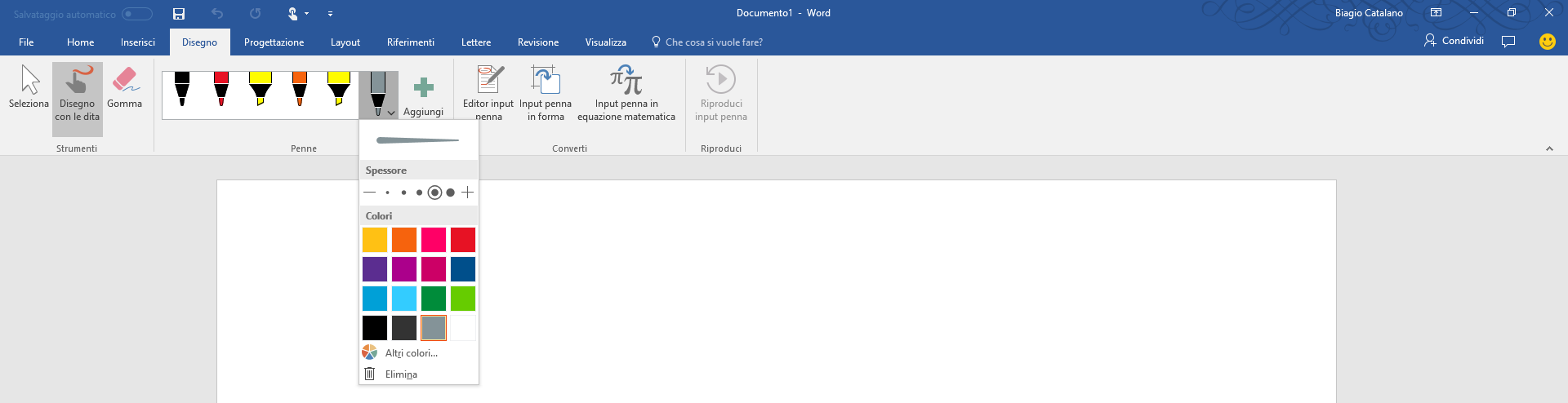Toggle Salvataggio automatico switch
The image size is (1568, 403).
[137, 14]
